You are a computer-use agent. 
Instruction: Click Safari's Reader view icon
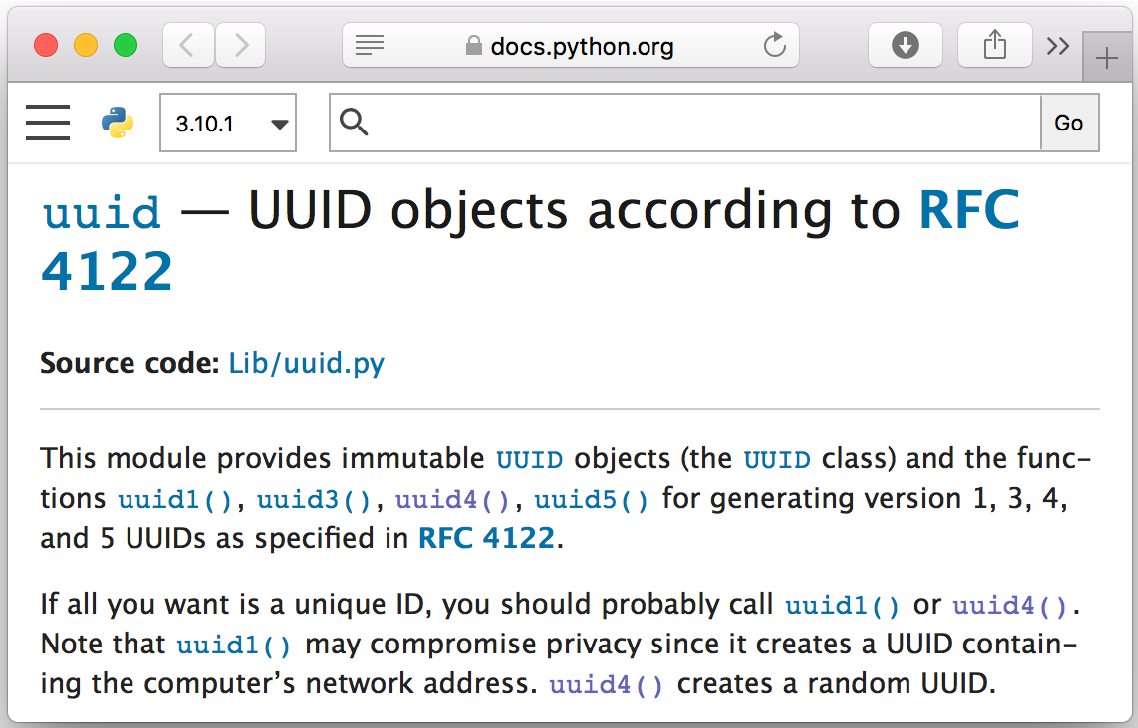(370, 45)
